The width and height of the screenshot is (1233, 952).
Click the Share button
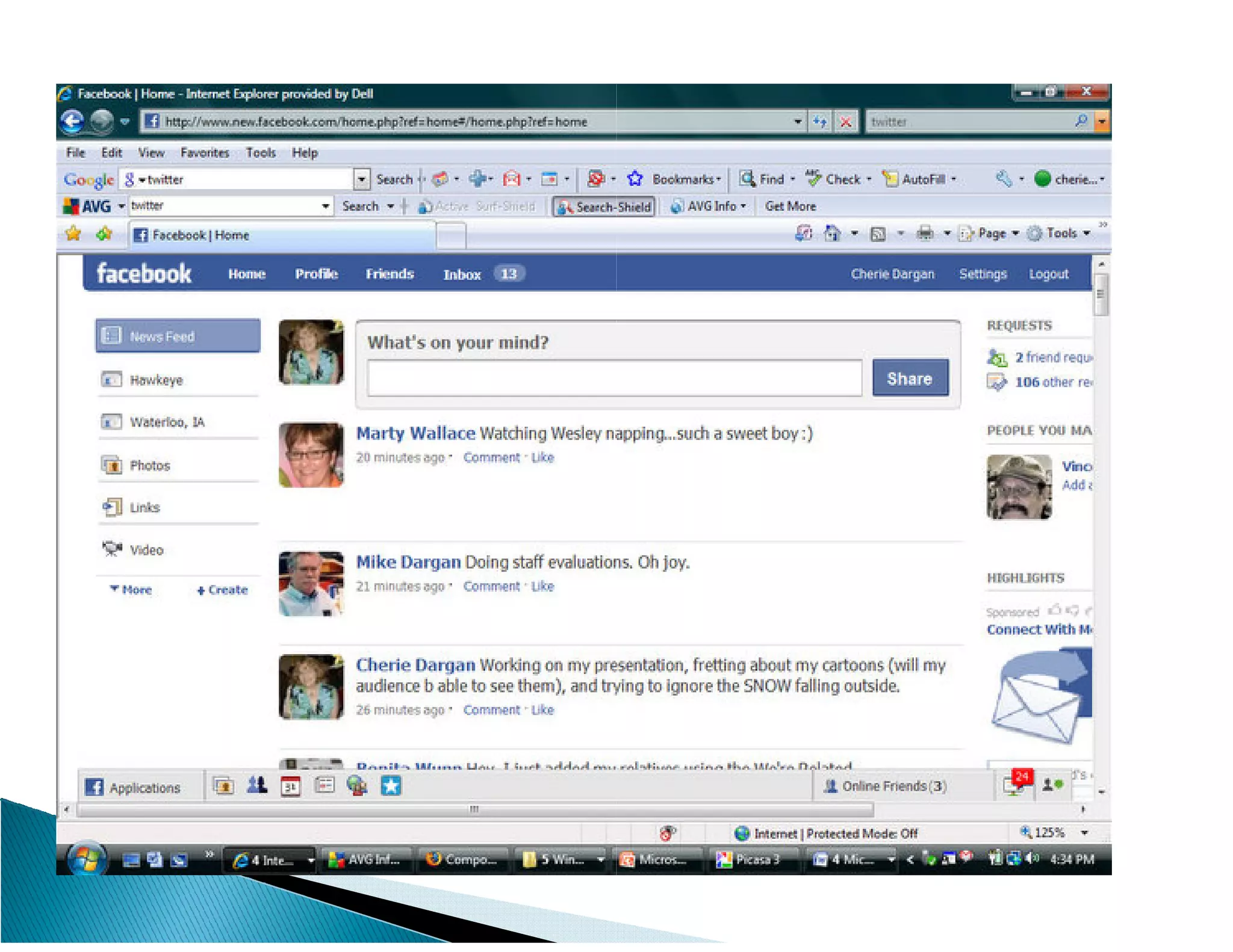coord(910,379)
